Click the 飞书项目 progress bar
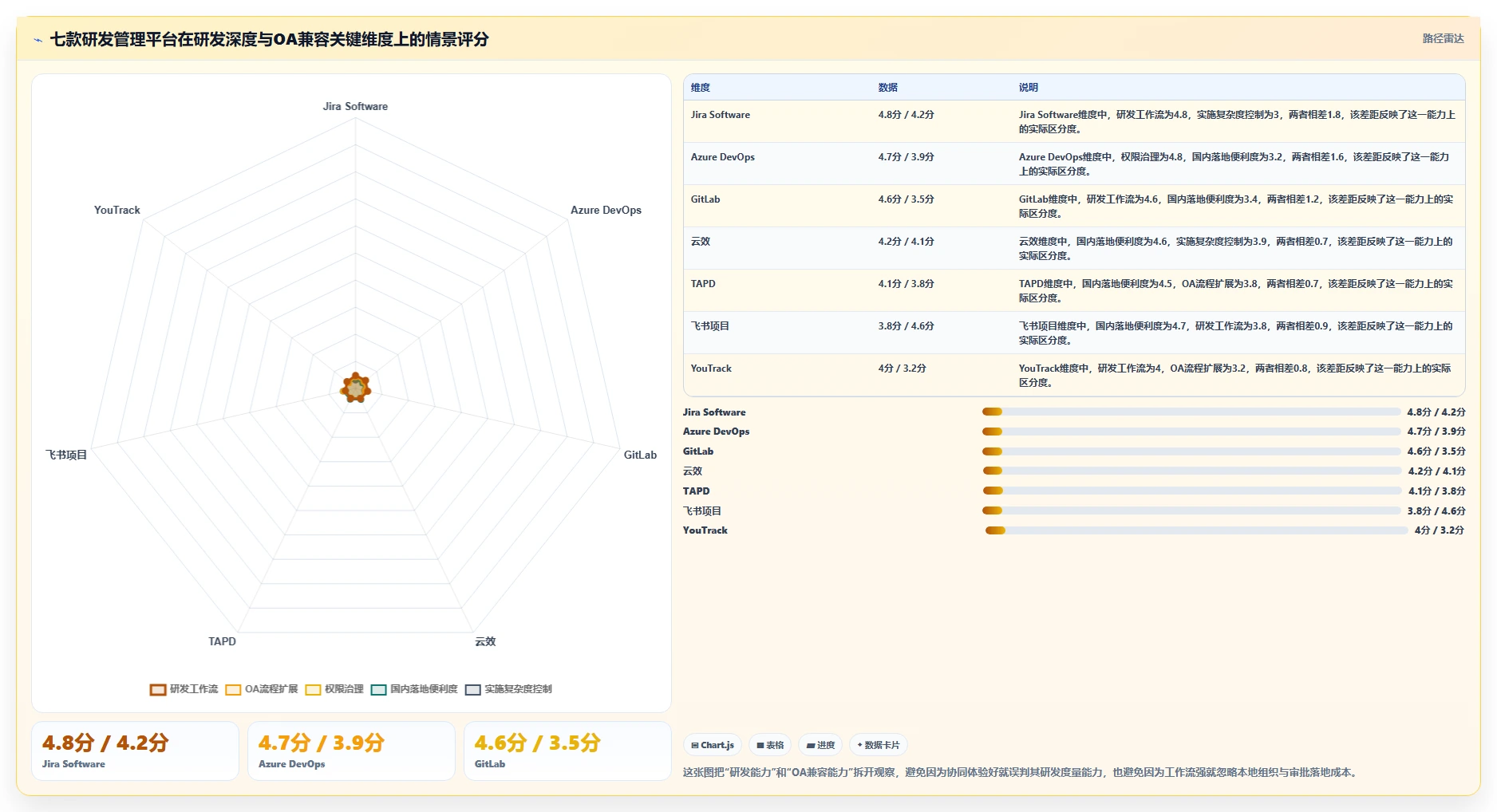This screenshot has height=812, width=1497. [1191, 511]
